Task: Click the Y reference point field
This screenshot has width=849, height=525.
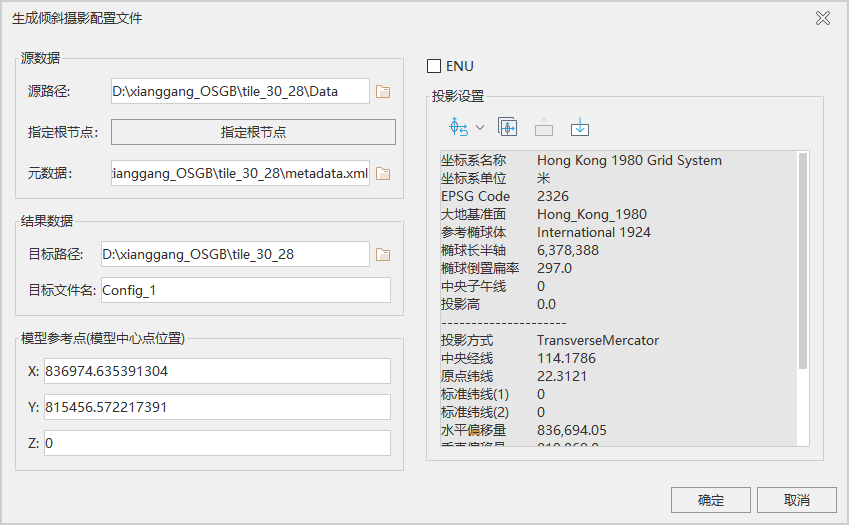Action: [x=215, y=407]
